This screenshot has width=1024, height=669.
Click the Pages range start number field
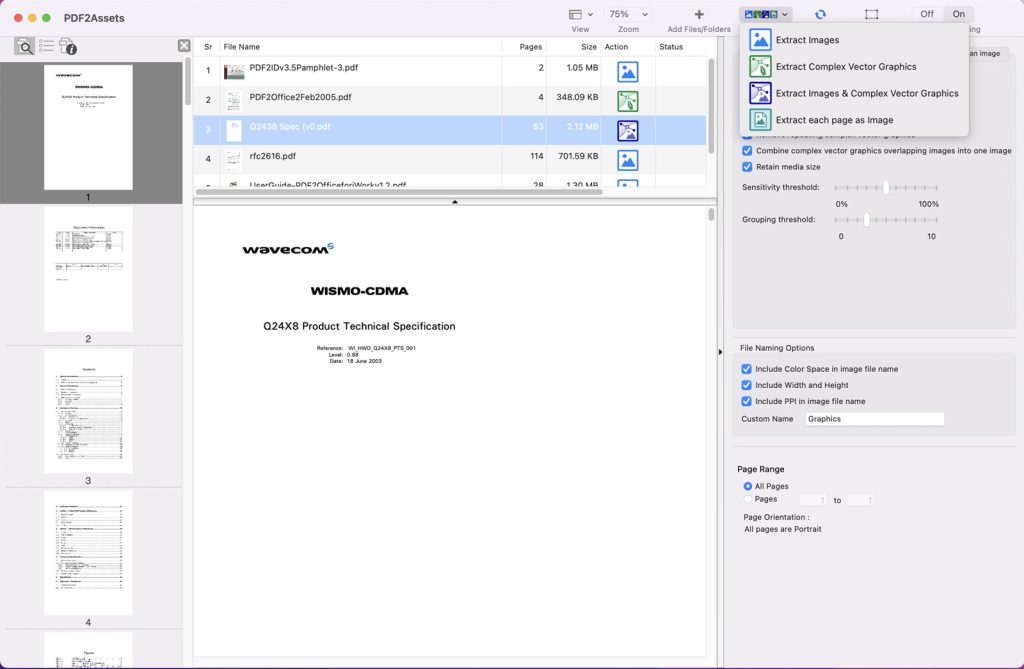pyautogui.click(x=813, y=500)
